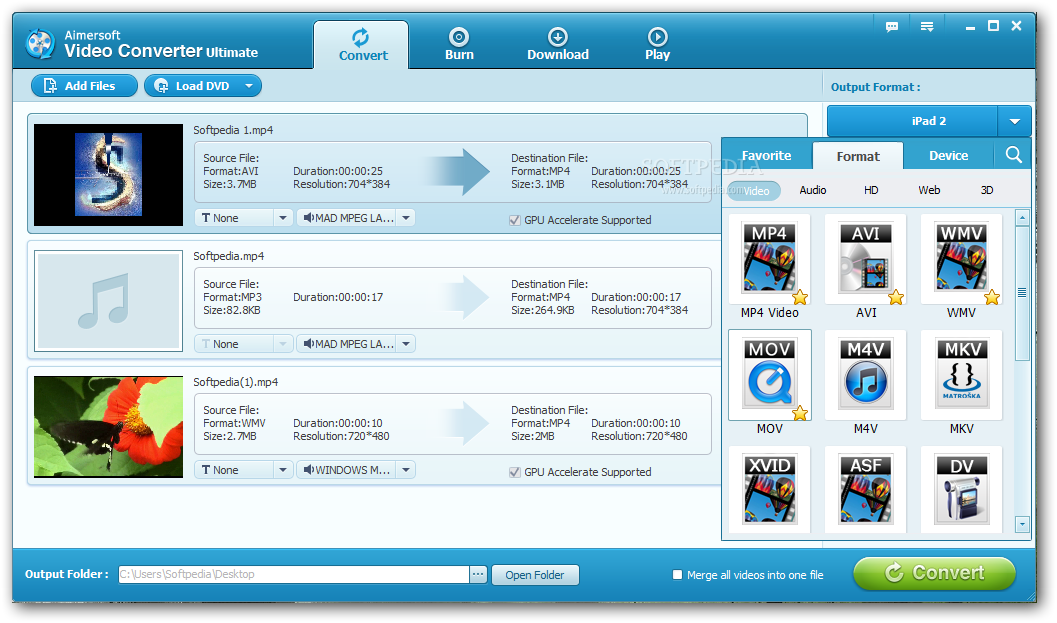Enable Merge all videos into one file
The image size is (1057, 623).
pyautogui.click(x=677, y=574)
